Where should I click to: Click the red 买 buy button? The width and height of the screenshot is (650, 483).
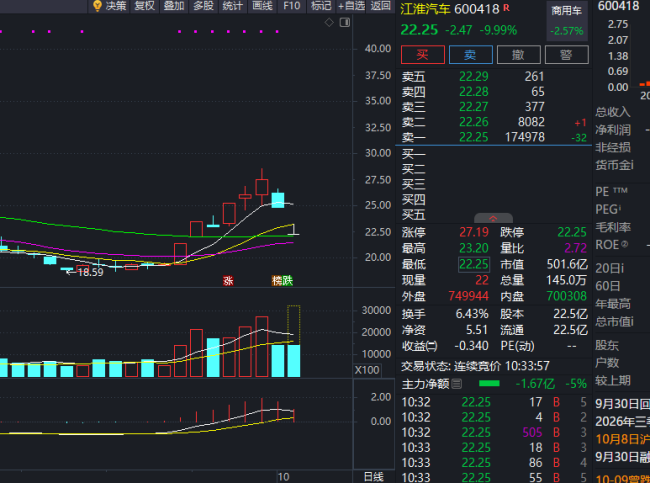click(423, 54)
